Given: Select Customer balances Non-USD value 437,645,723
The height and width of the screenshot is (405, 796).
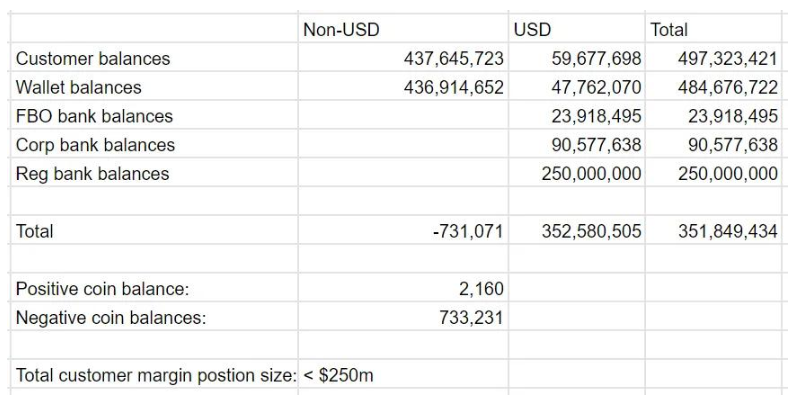Looking at the screenshot, I should [403, 58].
